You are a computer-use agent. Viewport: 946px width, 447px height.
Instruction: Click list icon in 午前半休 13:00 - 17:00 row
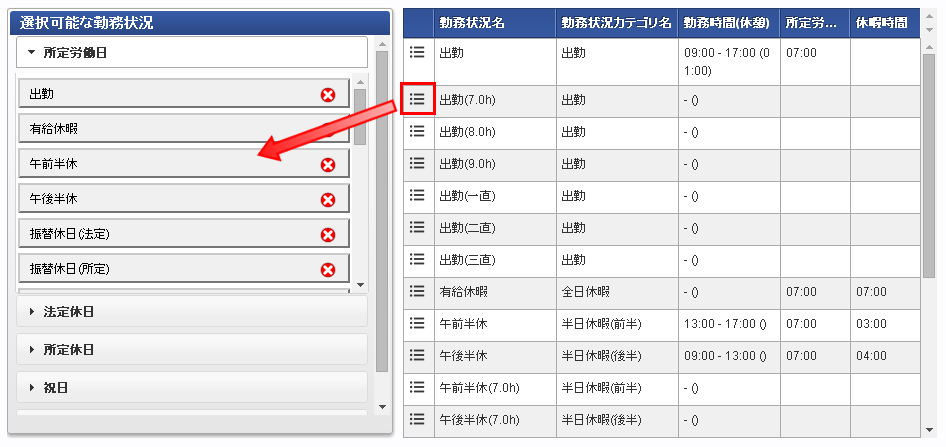417,323
